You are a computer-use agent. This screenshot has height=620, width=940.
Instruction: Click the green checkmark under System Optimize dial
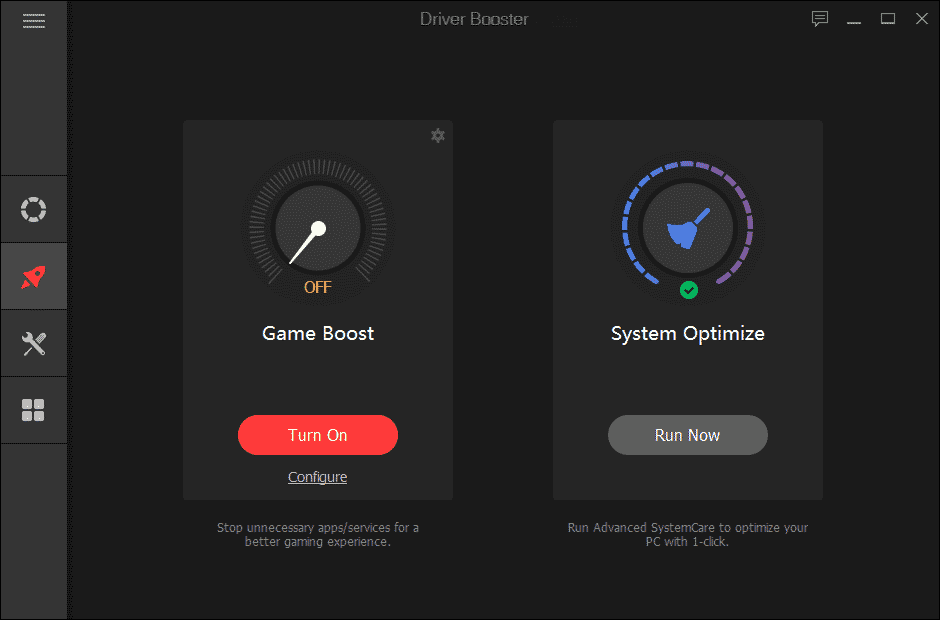[x=688, y=290]
